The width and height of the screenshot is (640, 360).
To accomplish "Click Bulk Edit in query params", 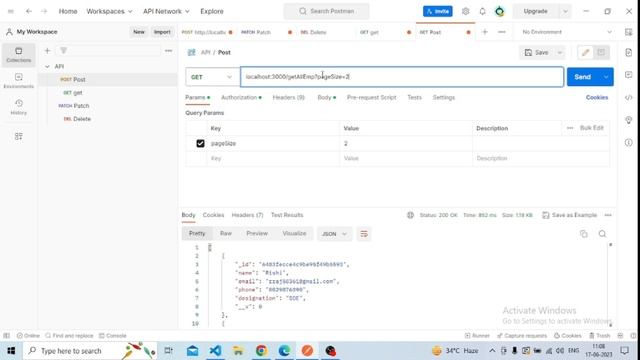I will (591, 128).
